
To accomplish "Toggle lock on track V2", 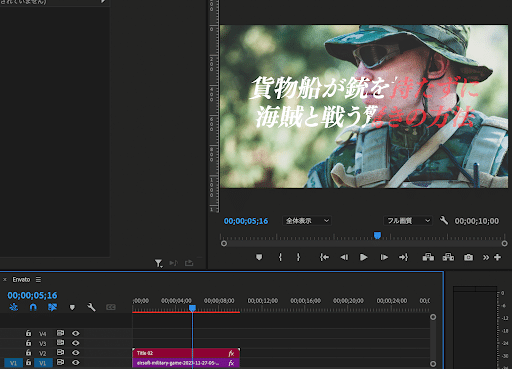I will coord(28,352).
